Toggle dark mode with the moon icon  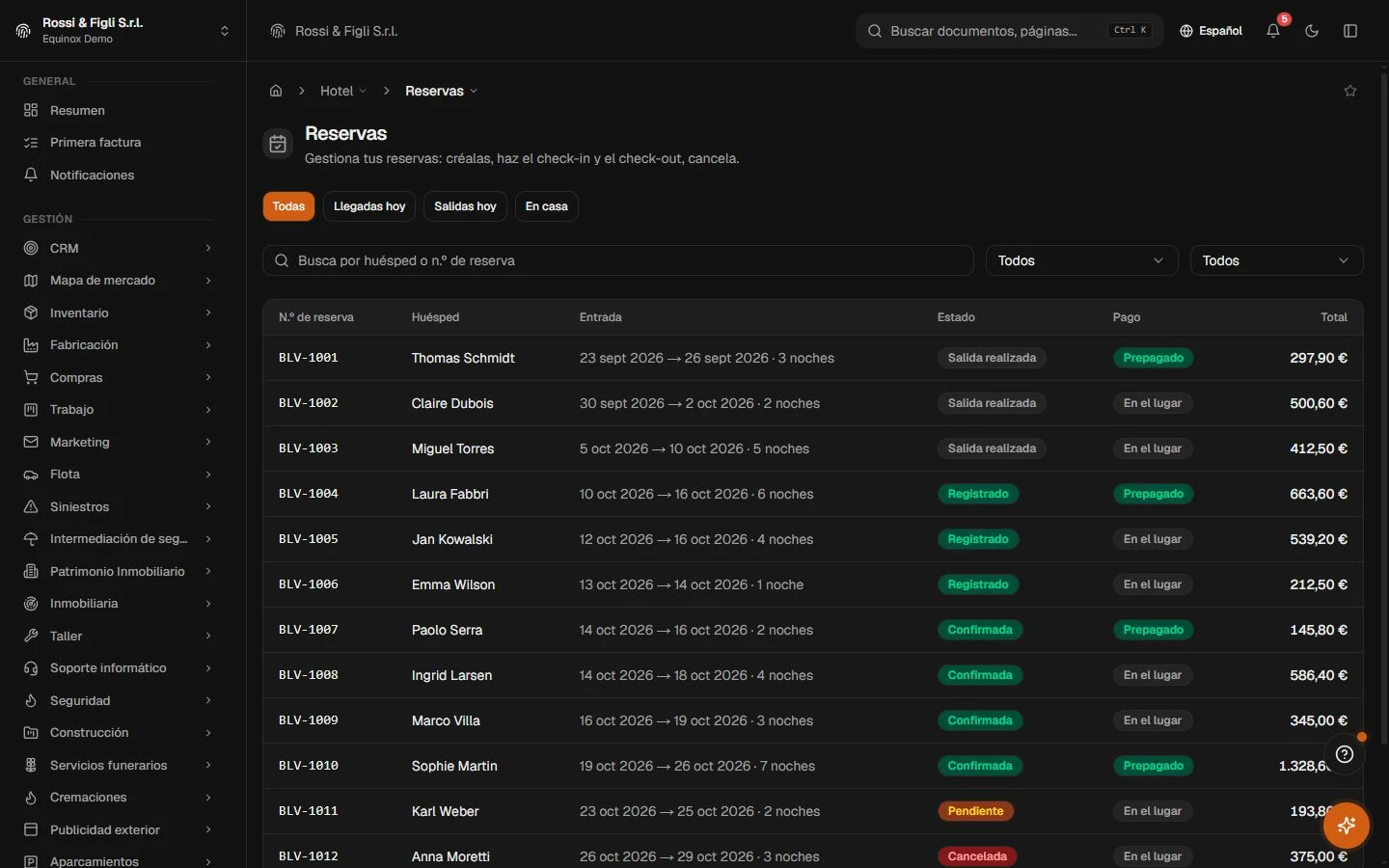click(x=1312, y=31)
